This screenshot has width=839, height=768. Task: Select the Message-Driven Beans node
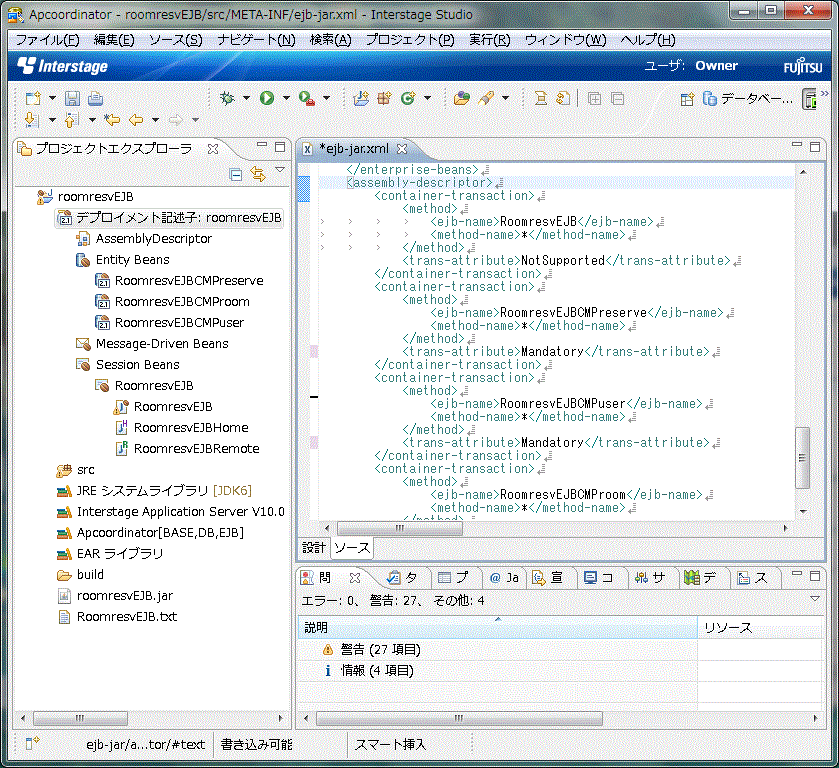click(x=162, y=344)
